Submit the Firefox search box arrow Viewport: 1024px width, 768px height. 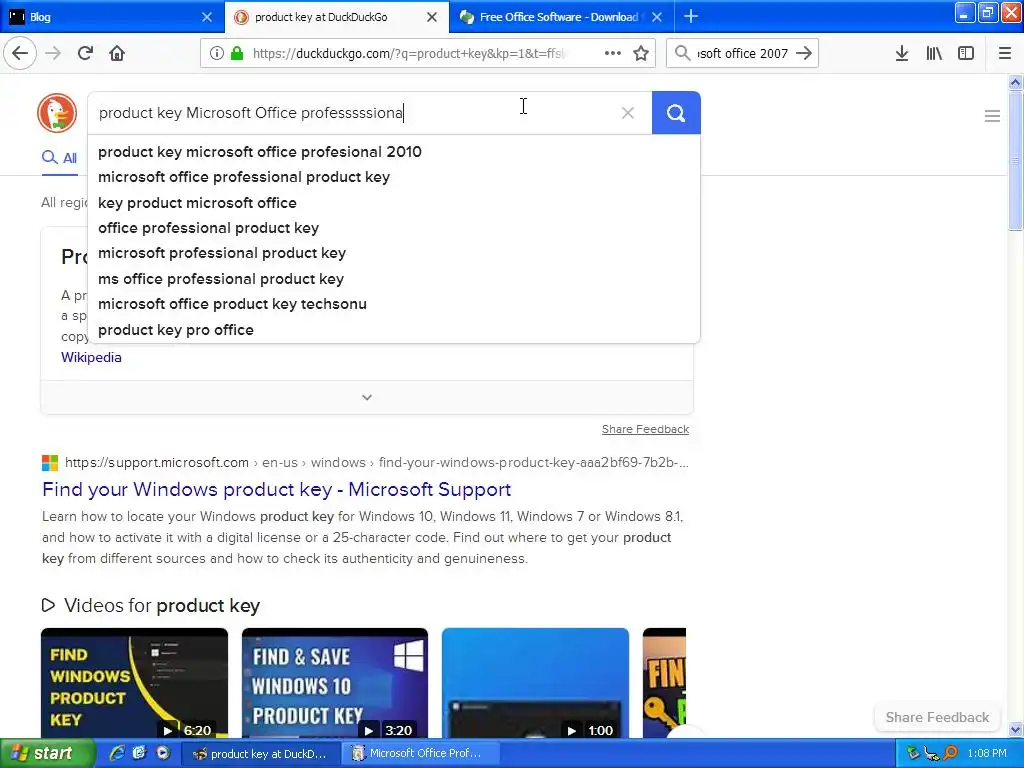pos(805,53)
